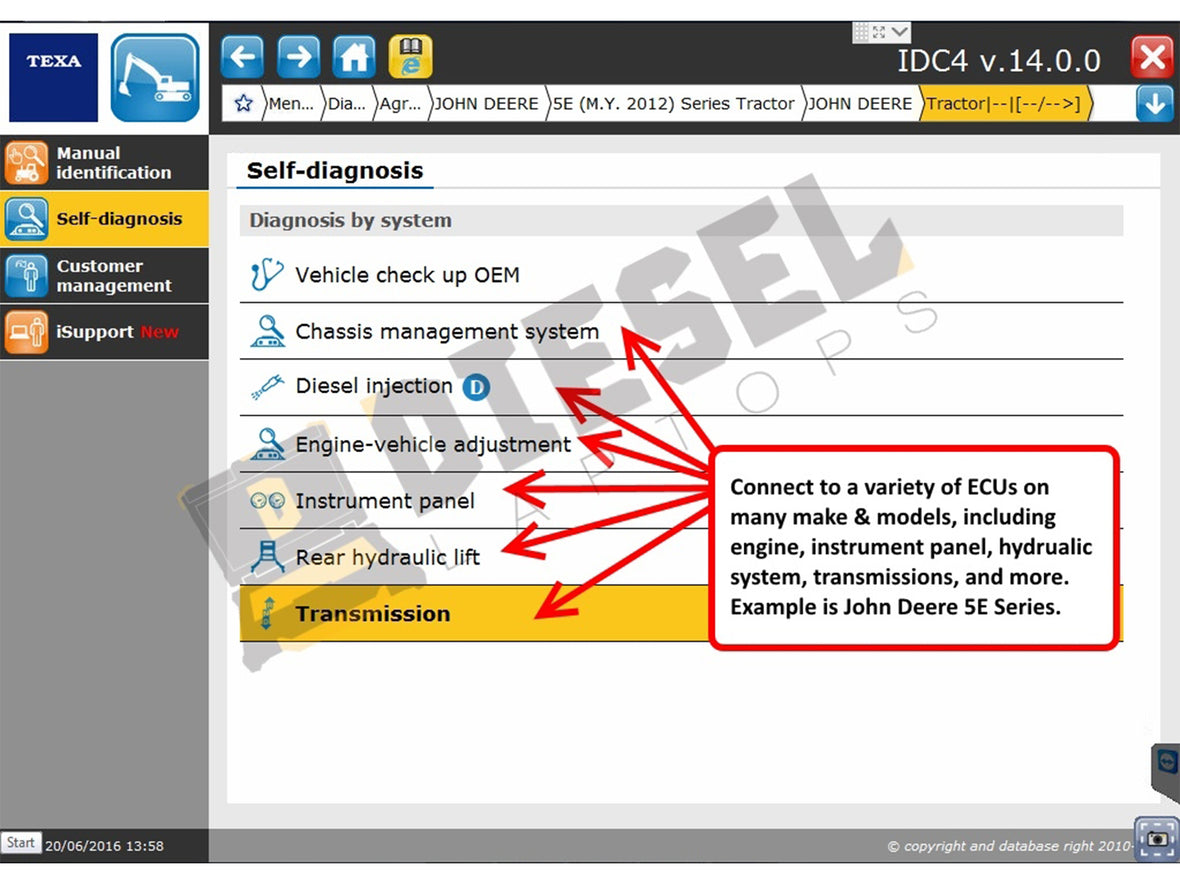Take a screenshot with camera icon

[1157, 838]
